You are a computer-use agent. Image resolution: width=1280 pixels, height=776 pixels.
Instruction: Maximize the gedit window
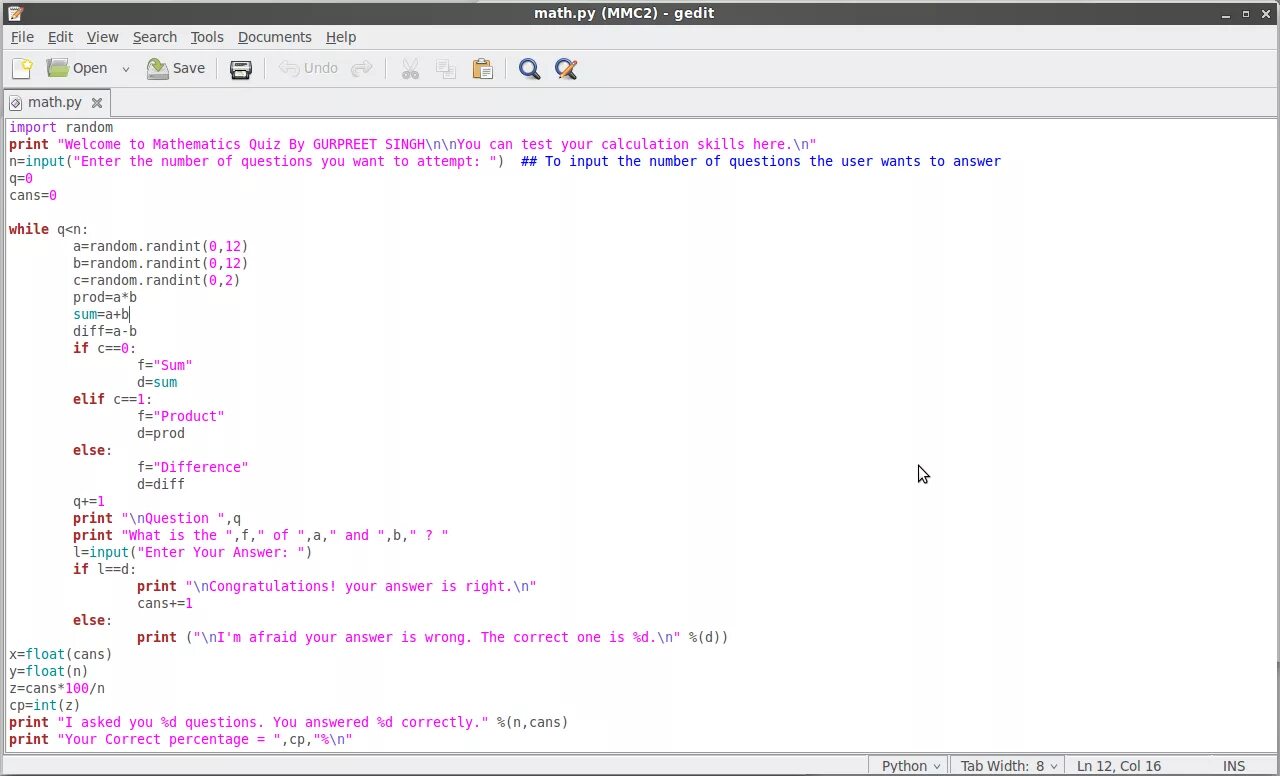(x=1246, y=14)
